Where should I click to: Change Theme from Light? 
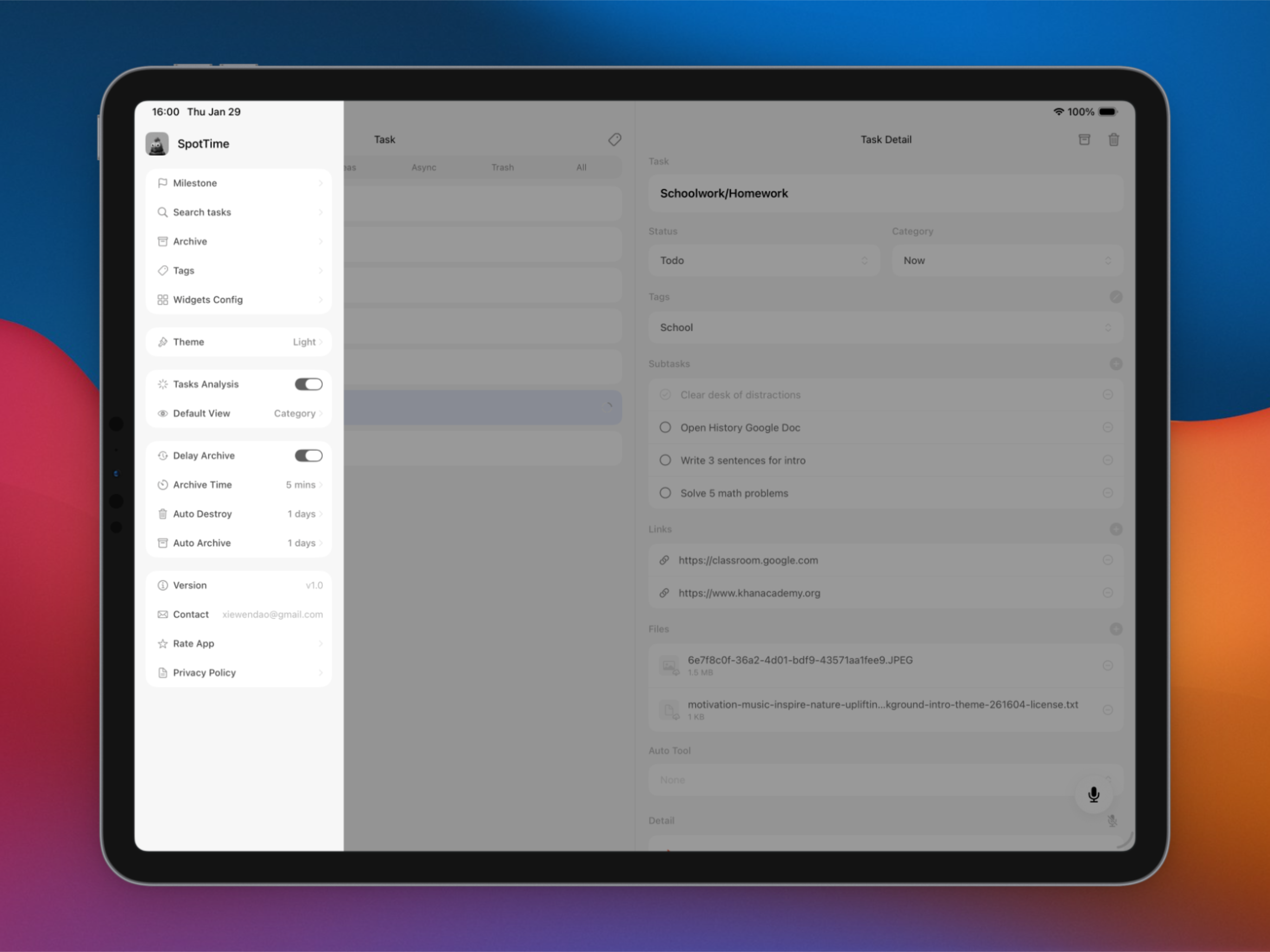click(308, 342)
